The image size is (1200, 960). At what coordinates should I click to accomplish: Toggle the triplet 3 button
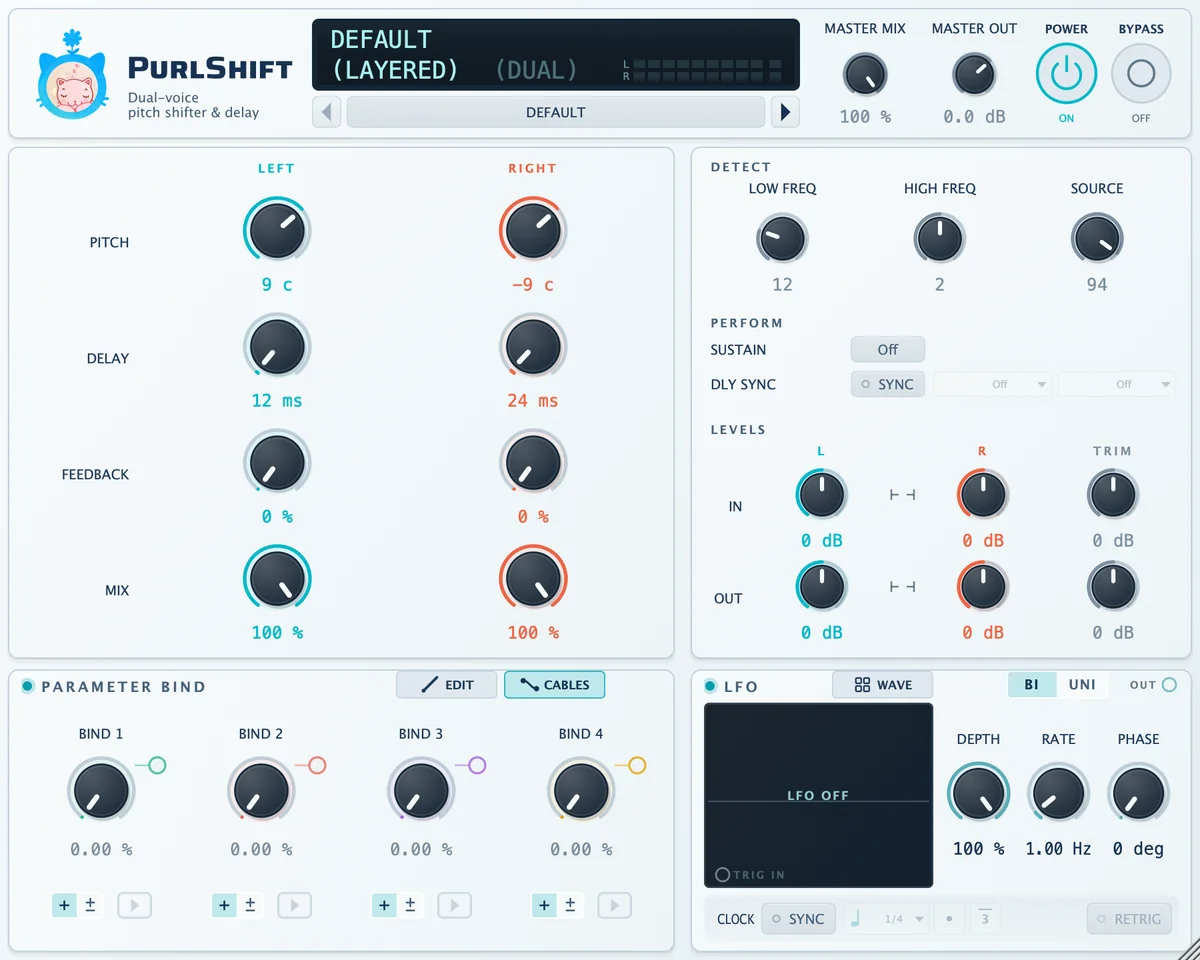(x=985, y=919)
